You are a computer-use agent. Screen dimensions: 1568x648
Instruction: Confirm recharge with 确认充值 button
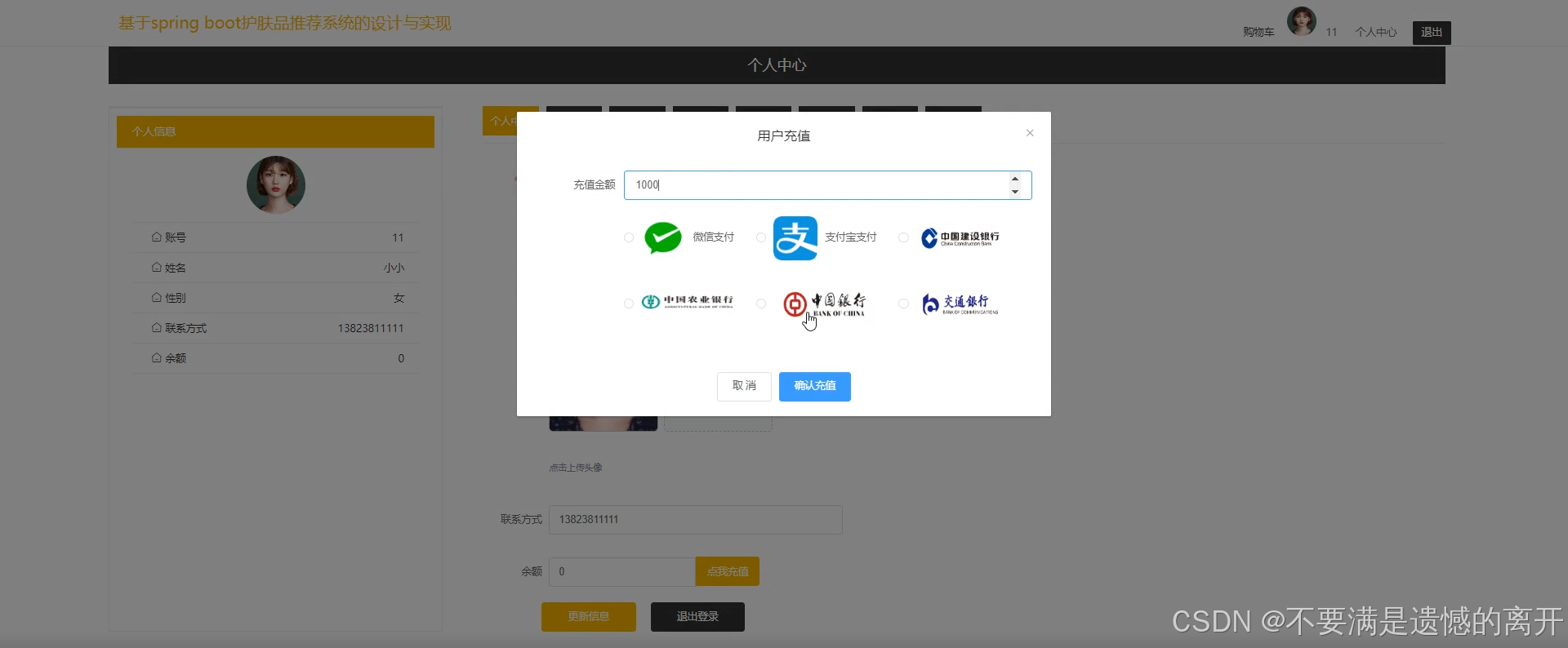pyautogui.click(x=815, y=386)
